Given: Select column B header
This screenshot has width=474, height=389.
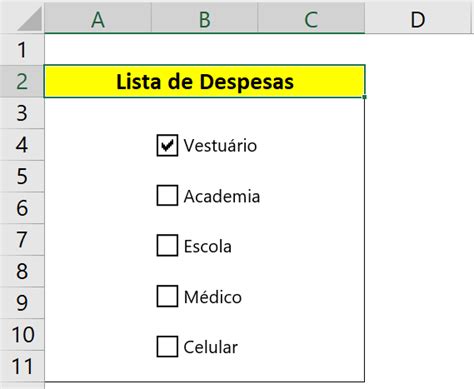Looking at the screenshot, I should (204, 18).
